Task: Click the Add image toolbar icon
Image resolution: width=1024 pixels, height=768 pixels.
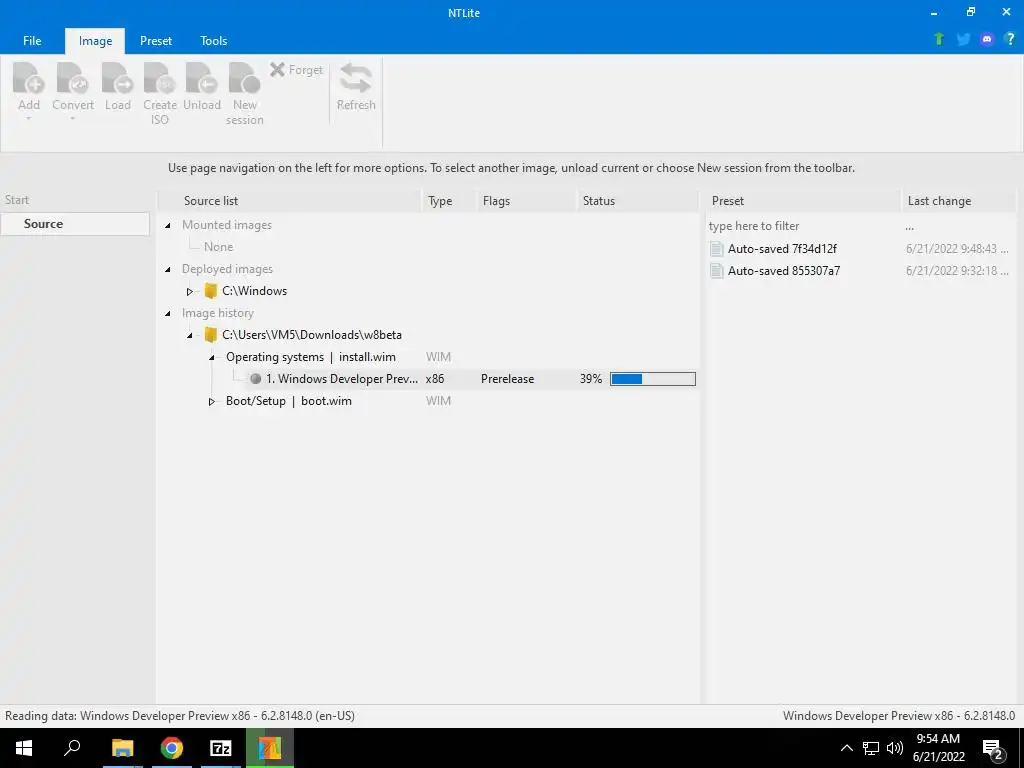Action: click(x=29, y=78)
